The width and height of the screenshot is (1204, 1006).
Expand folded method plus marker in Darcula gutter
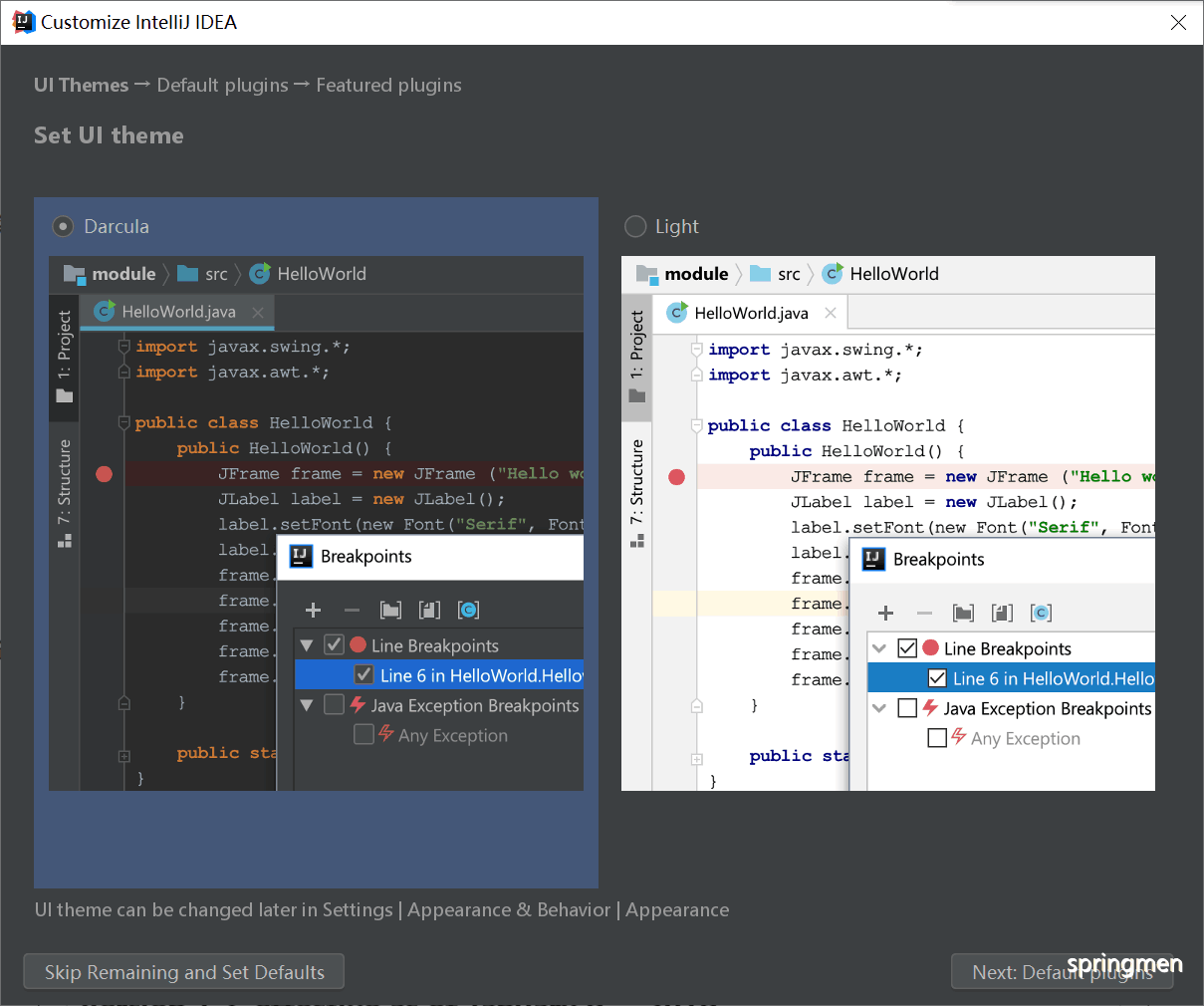click(124, 756)
